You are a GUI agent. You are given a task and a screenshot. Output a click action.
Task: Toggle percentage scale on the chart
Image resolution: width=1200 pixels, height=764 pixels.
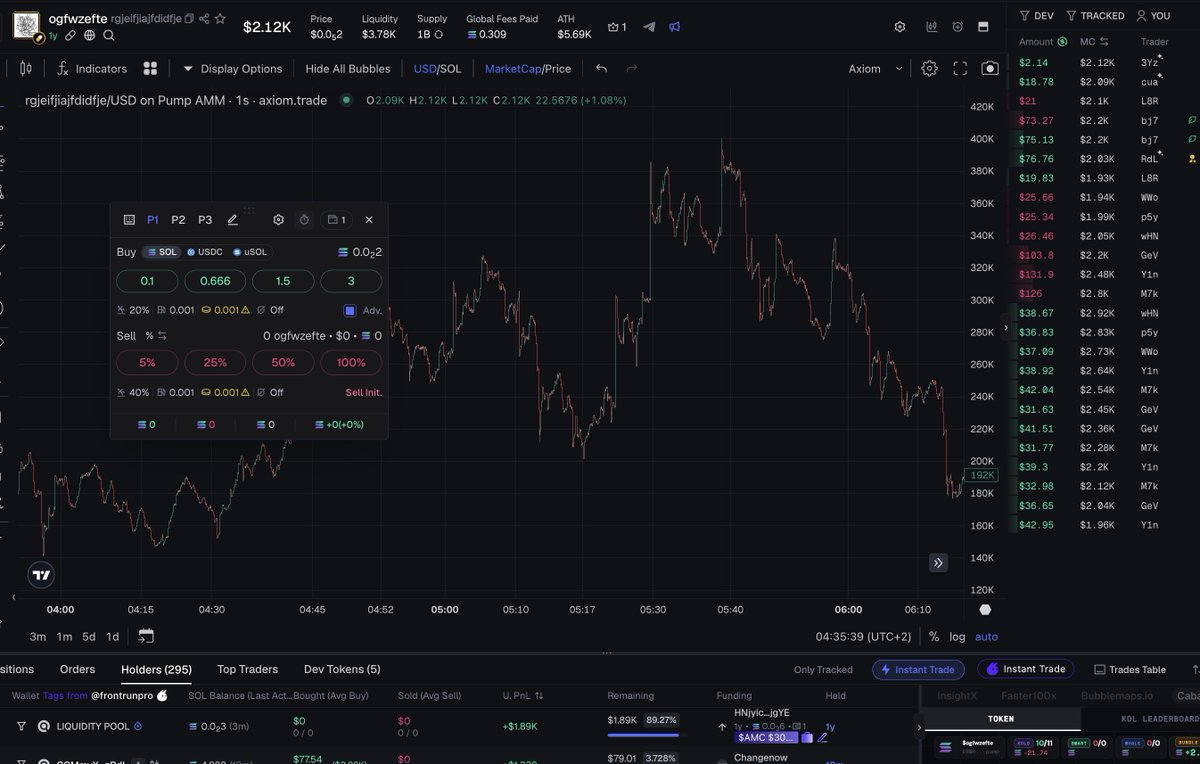(x=934, y=636)
